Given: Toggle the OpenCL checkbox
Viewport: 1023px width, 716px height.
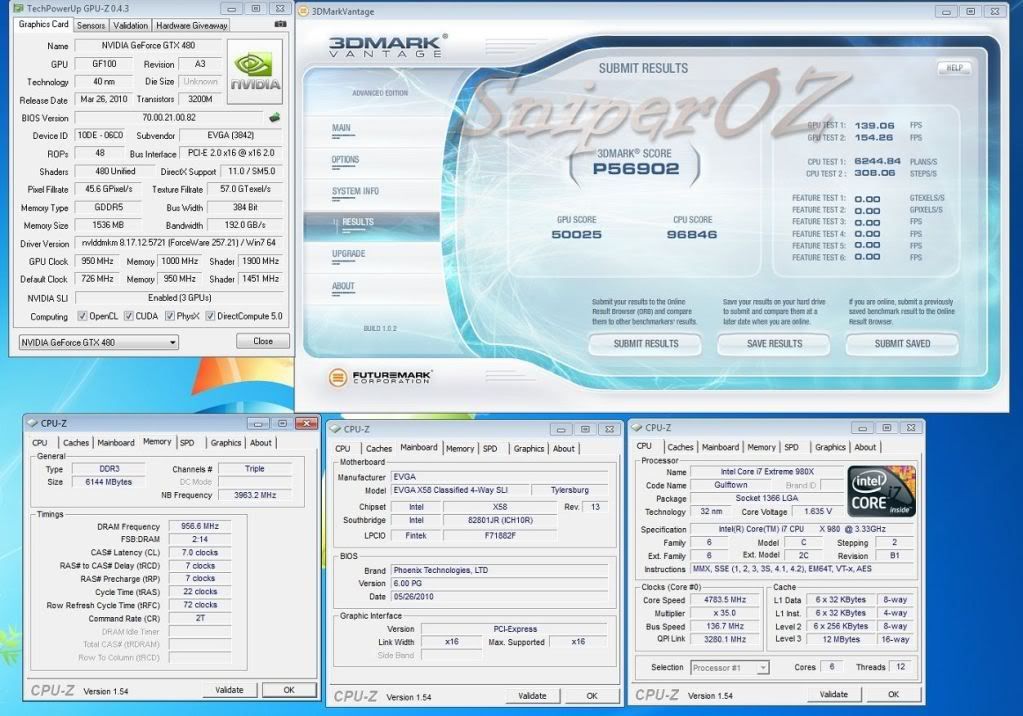Looking at the screenshot, I should click(83, 316).
